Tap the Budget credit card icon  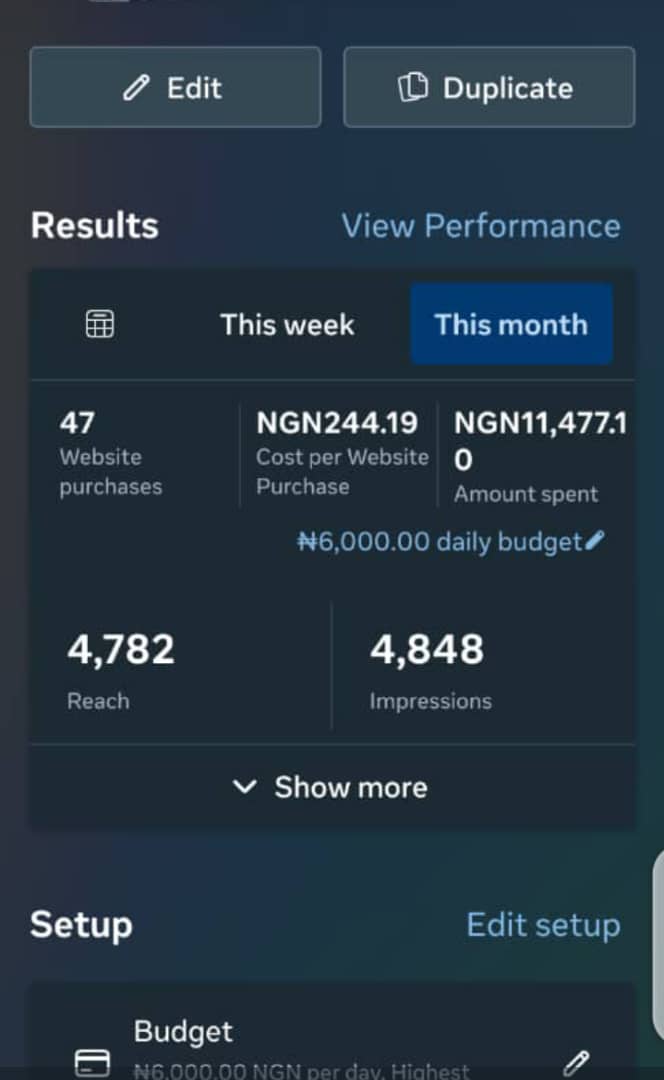92,1062
